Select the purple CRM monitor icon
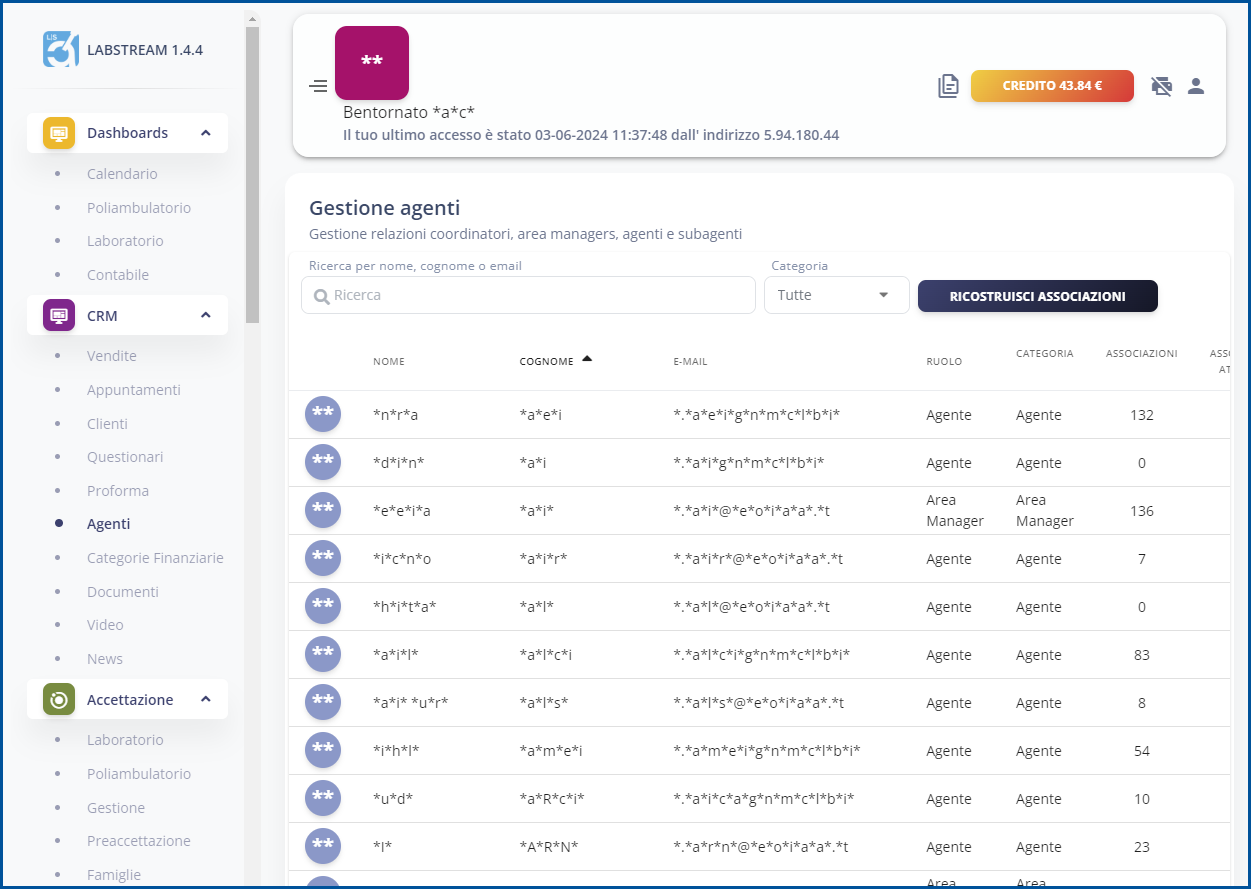This screenshot has height=889, width=1251. pyautogui.click(x=57, y=314)
